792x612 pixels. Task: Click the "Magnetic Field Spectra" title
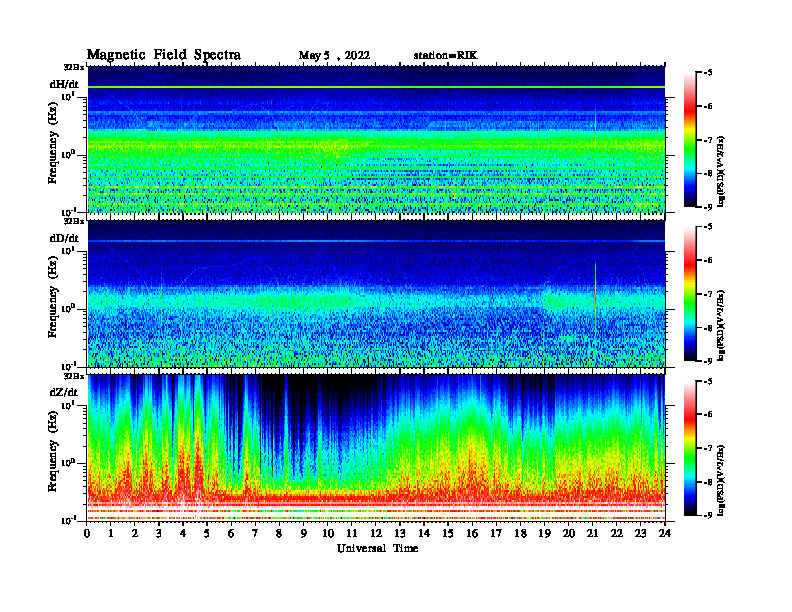click(x=164, y=55)
